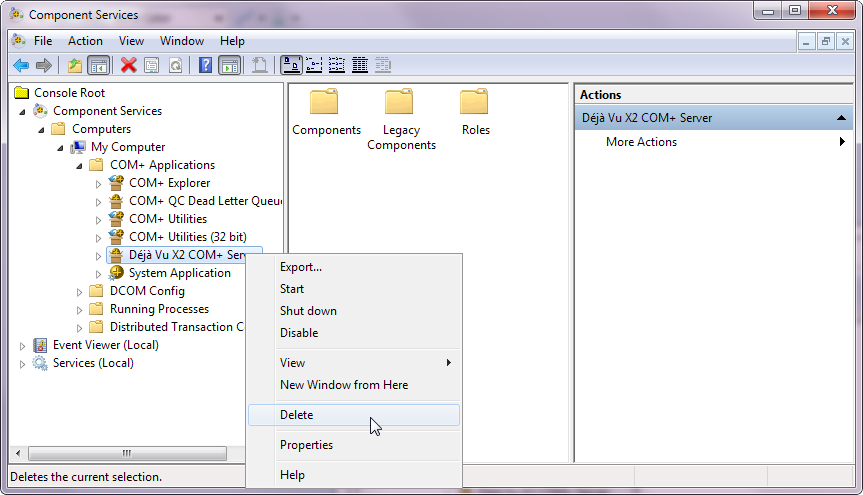The width and height of the screenshot is (863, 495).
Task: Select My Computer in the tree
Action: pos(128,147)
